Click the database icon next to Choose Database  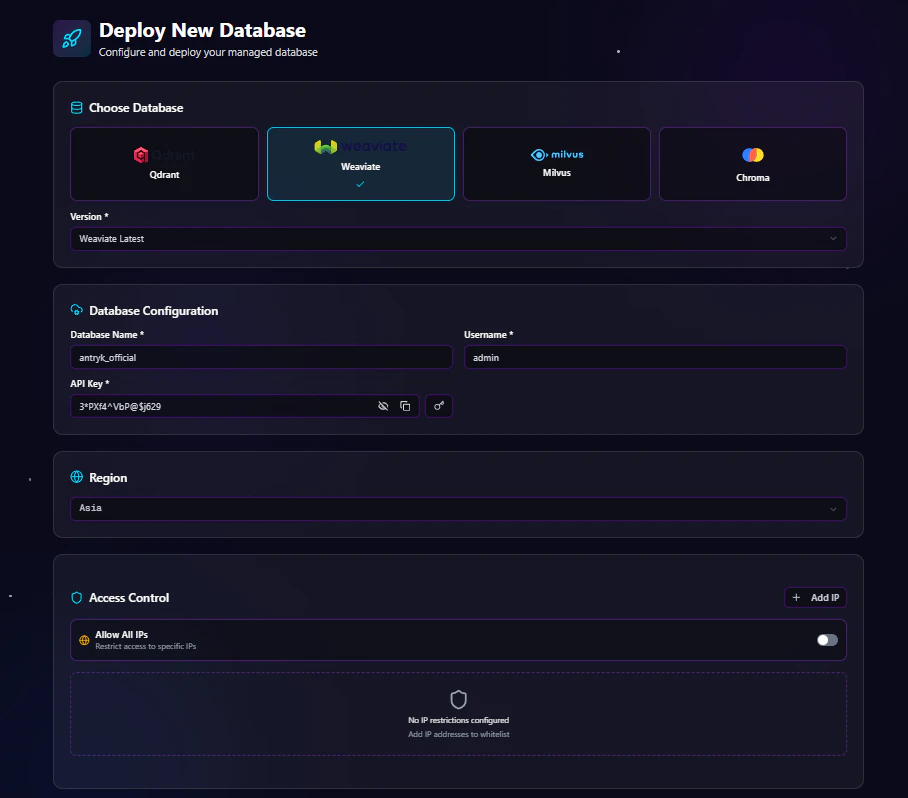[x=76, y=108]
